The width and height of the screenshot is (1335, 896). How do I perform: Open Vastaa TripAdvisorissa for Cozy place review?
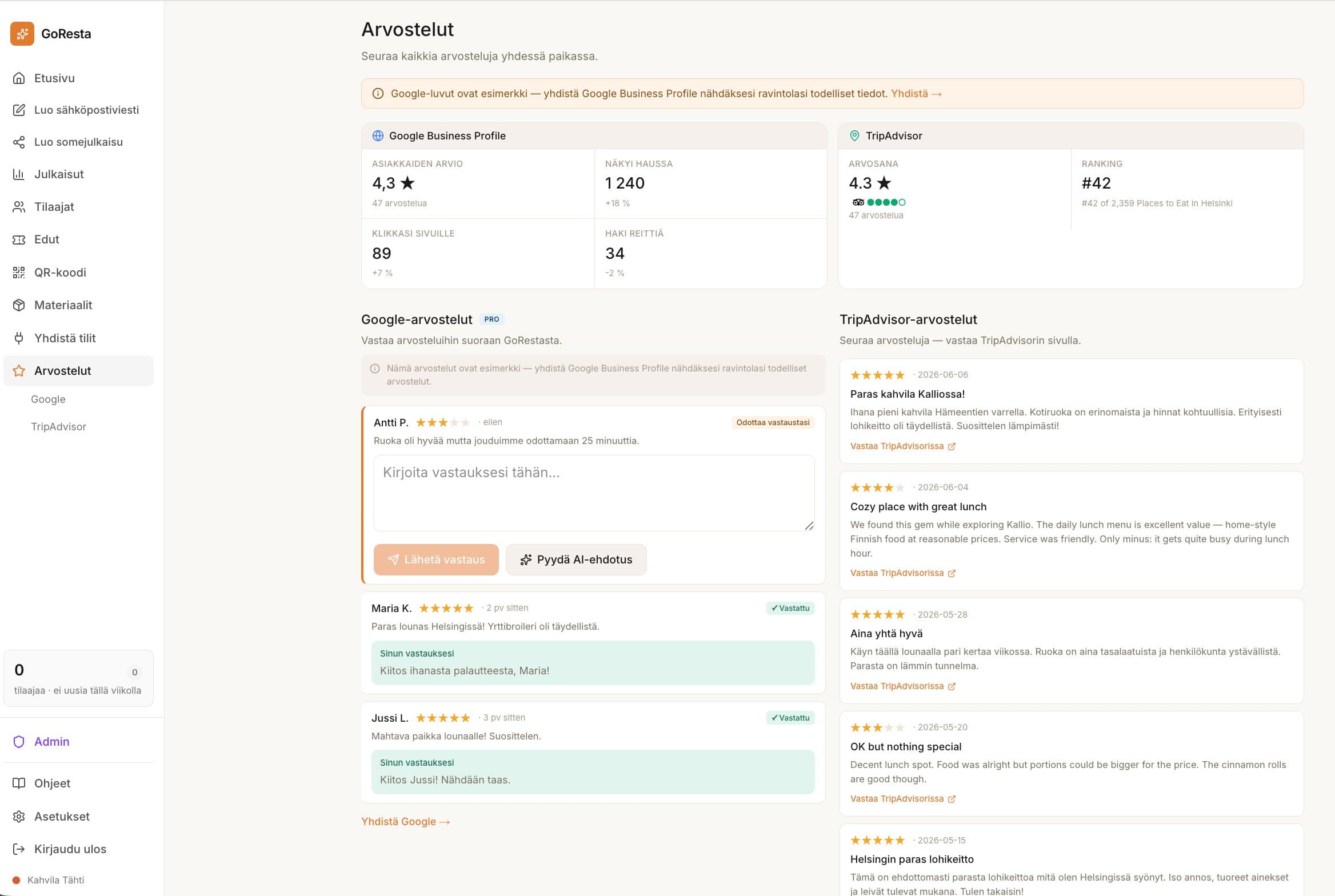click(902, 573)
